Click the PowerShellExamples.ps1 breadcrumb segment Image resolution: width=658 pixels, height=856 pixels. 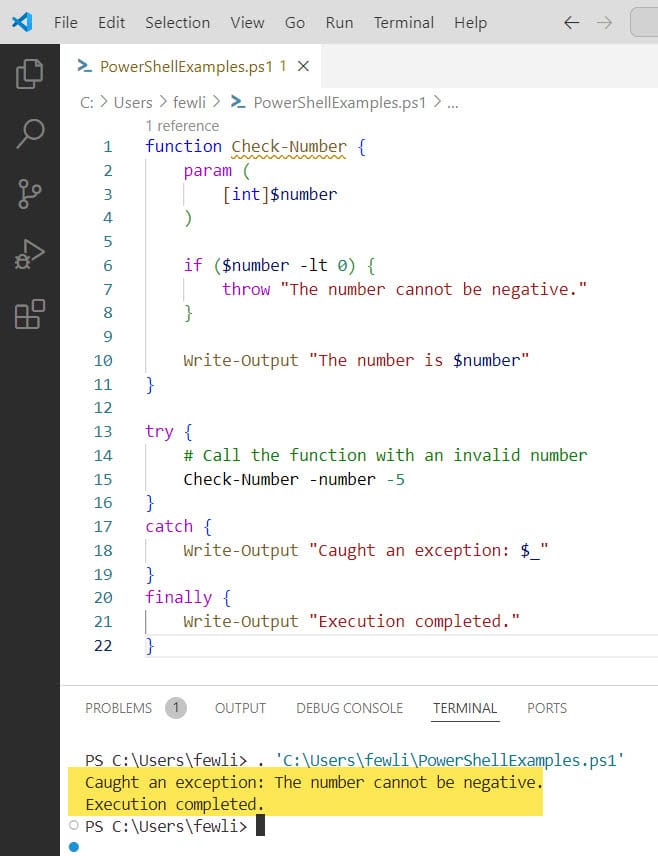[x=340, y=103]
